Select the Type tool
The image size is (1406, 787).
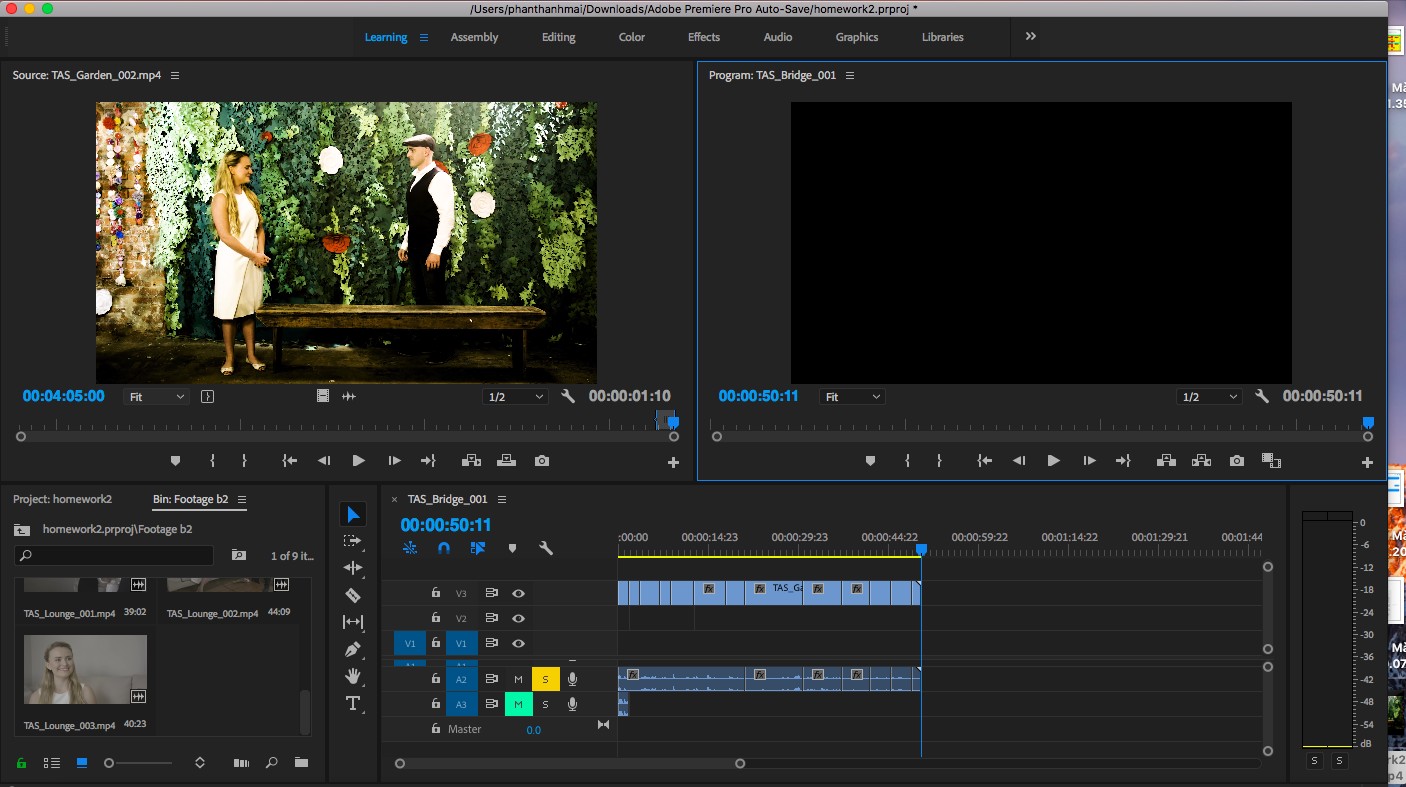(353, 704)
